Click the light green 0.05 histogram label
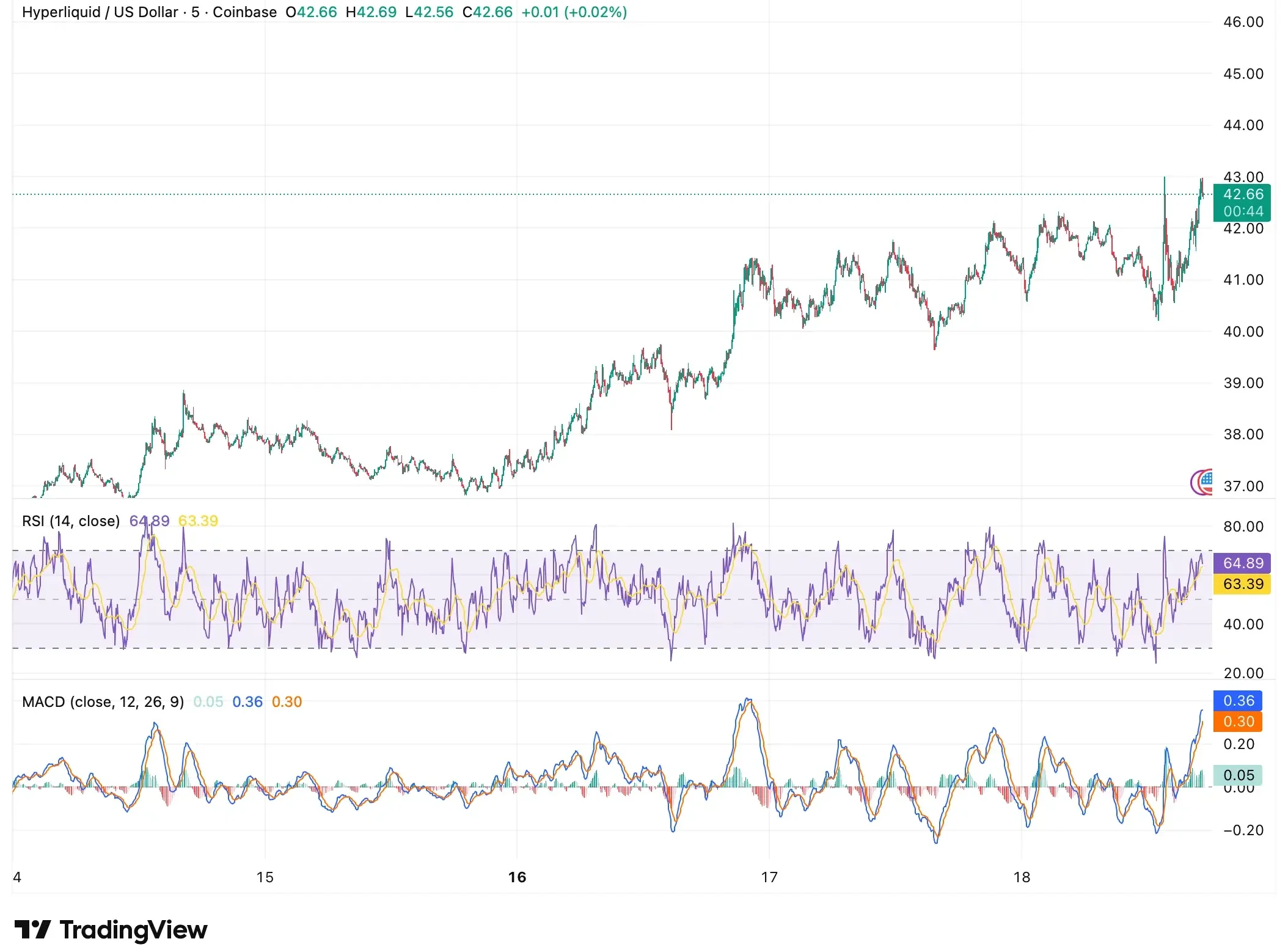The height and width of the screenshot is (947, 1288). [x=1238, y=775]
